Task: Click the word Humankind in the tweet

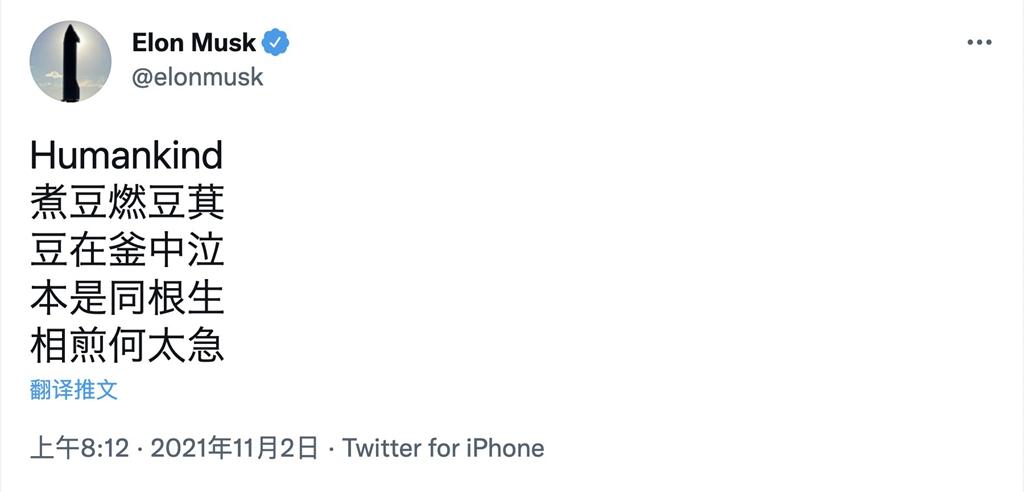Action: (x=126, y=157)
